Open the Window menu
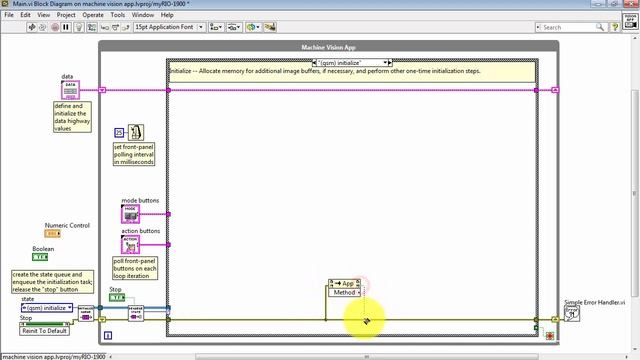The image size is (640, 360). click(x=143, y=15)
